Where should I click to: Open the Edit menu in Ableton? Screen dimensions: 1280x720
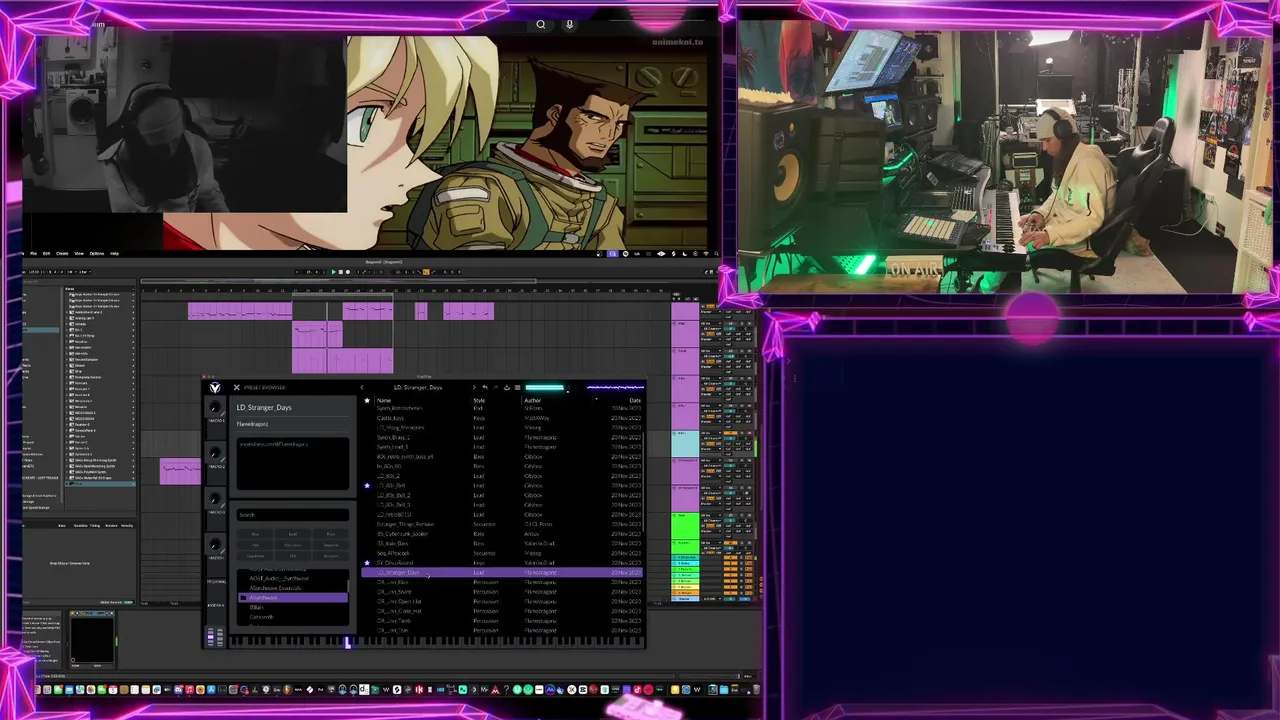point(46,253)
